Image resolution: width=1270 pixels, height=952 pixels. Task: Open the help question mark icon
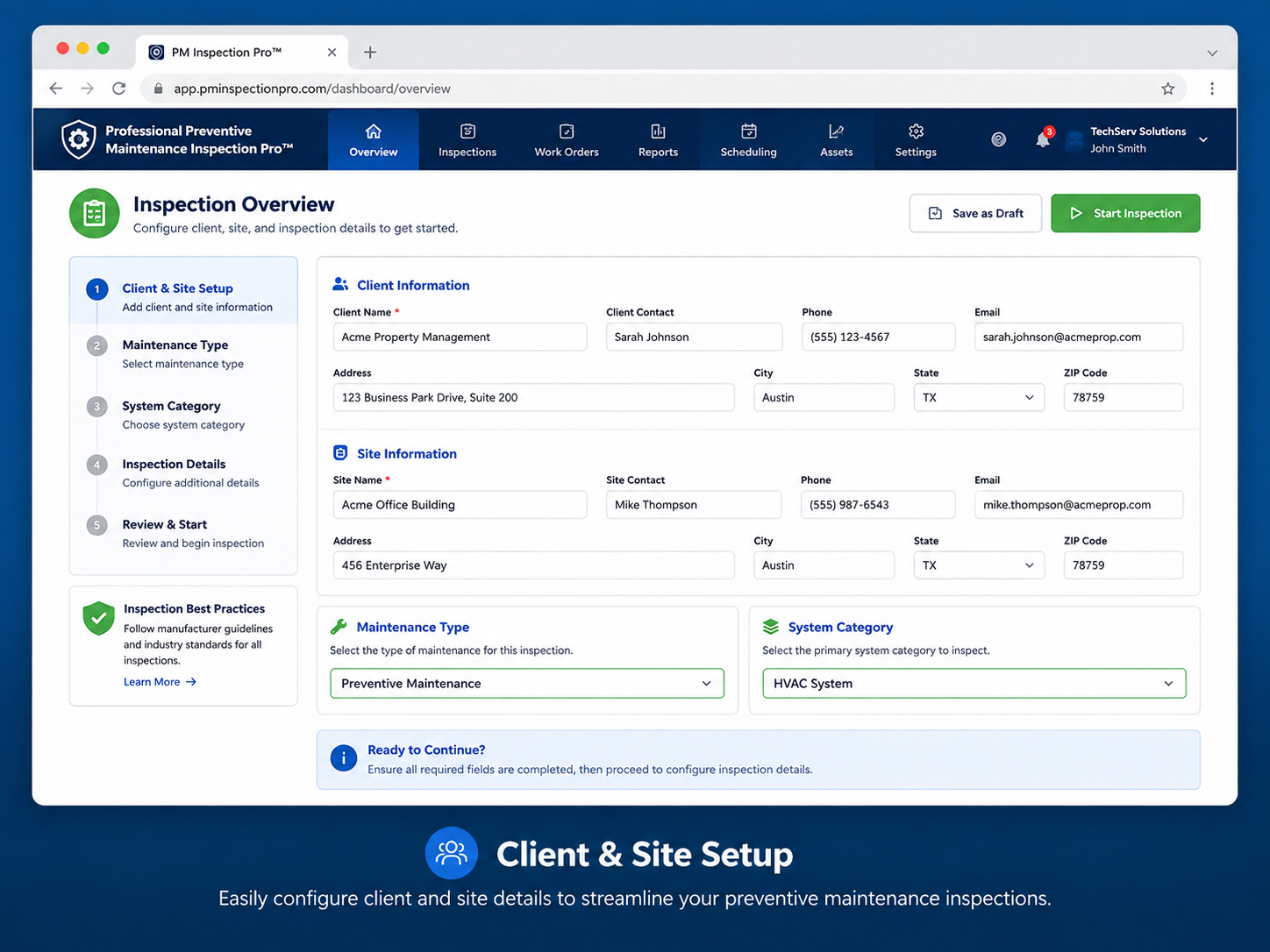coord(998,139)
